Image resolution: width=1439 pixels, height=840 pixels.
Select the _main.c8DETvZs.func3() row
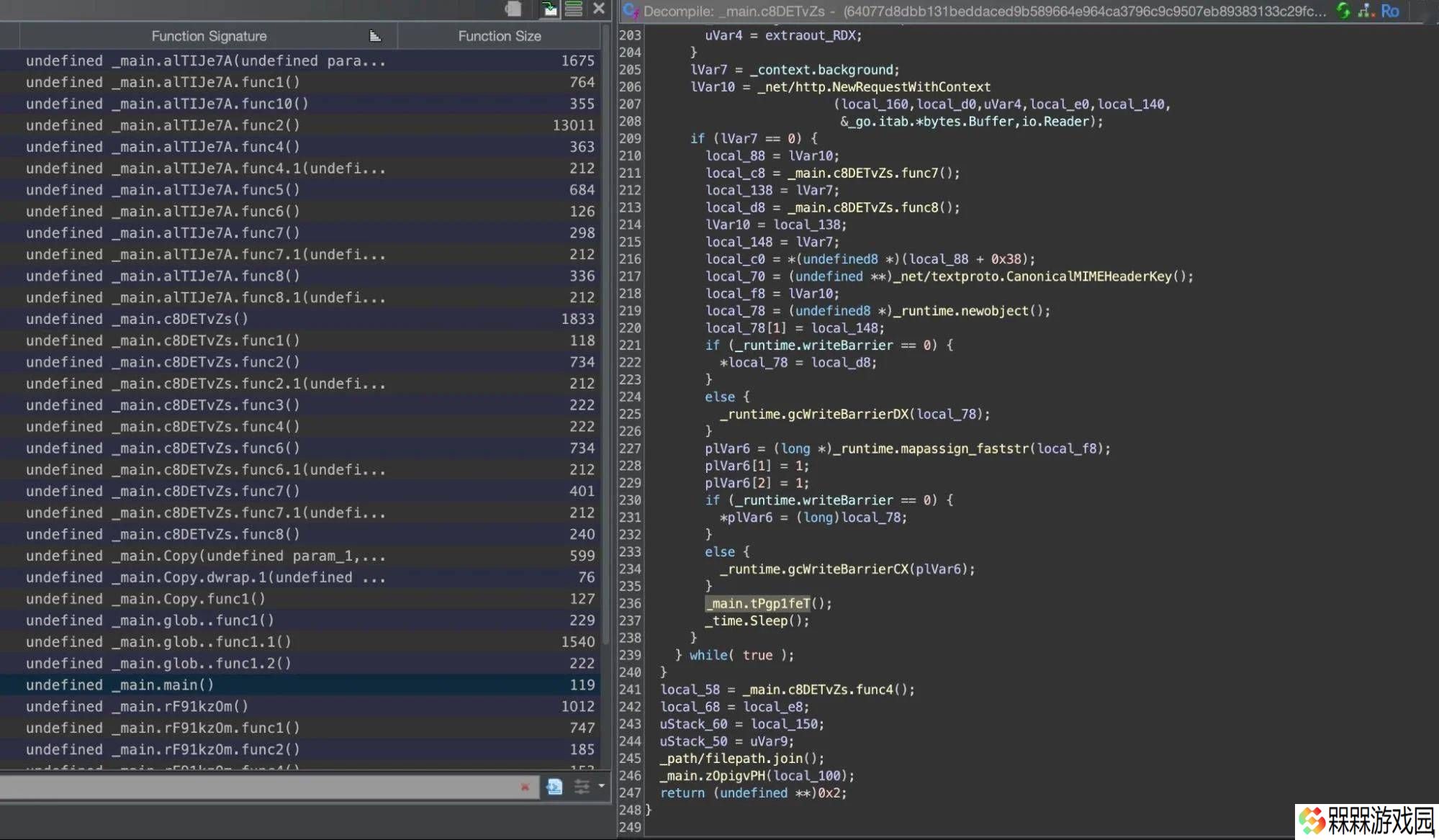300,405
